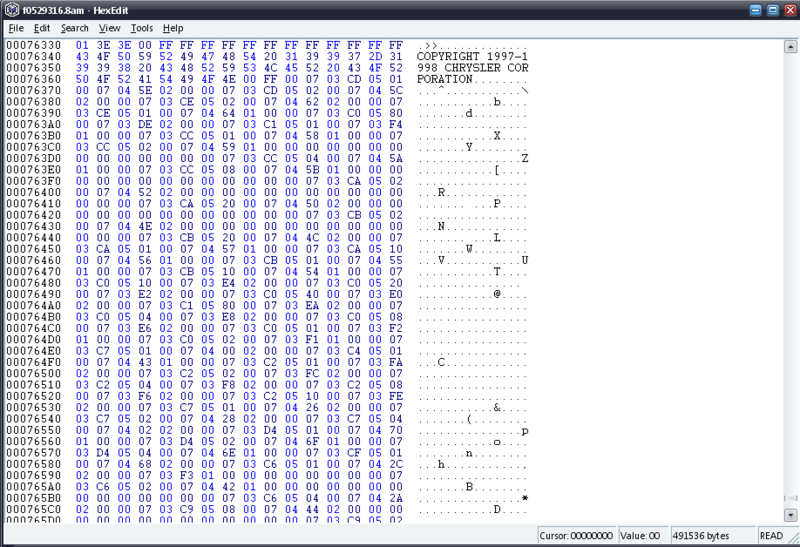The width and height of the screenshot is (800, 547).
Task: Click the scrollbar up arrow
Action: coord(790,45)
